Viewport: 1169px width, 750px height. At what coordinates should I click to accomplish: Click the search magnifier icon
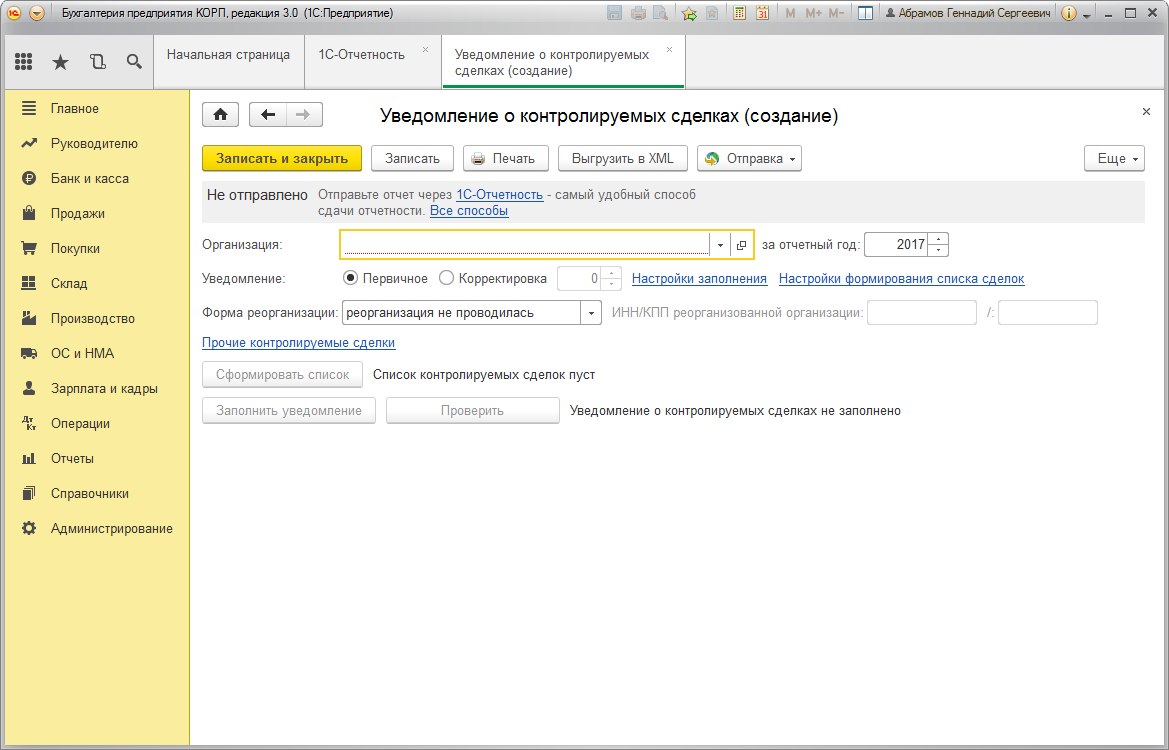[x=134, y=62]
